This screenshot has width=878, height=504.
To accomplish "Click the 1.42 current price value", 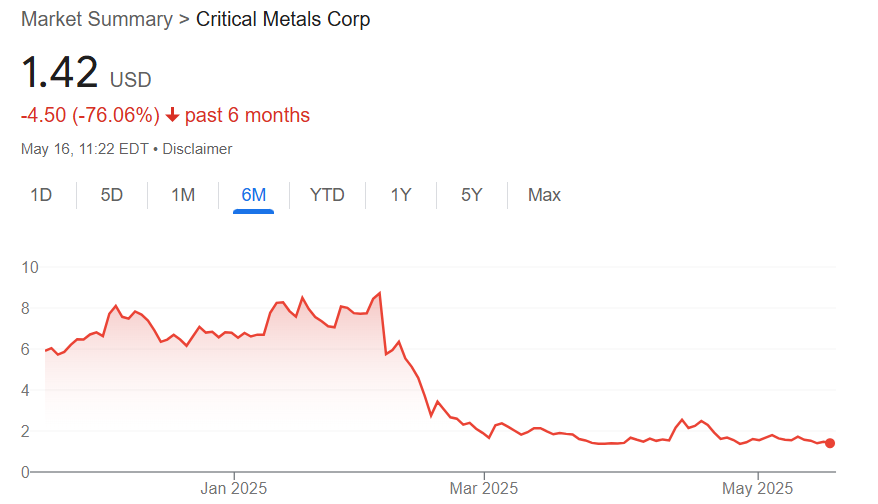I will (60, 74).
